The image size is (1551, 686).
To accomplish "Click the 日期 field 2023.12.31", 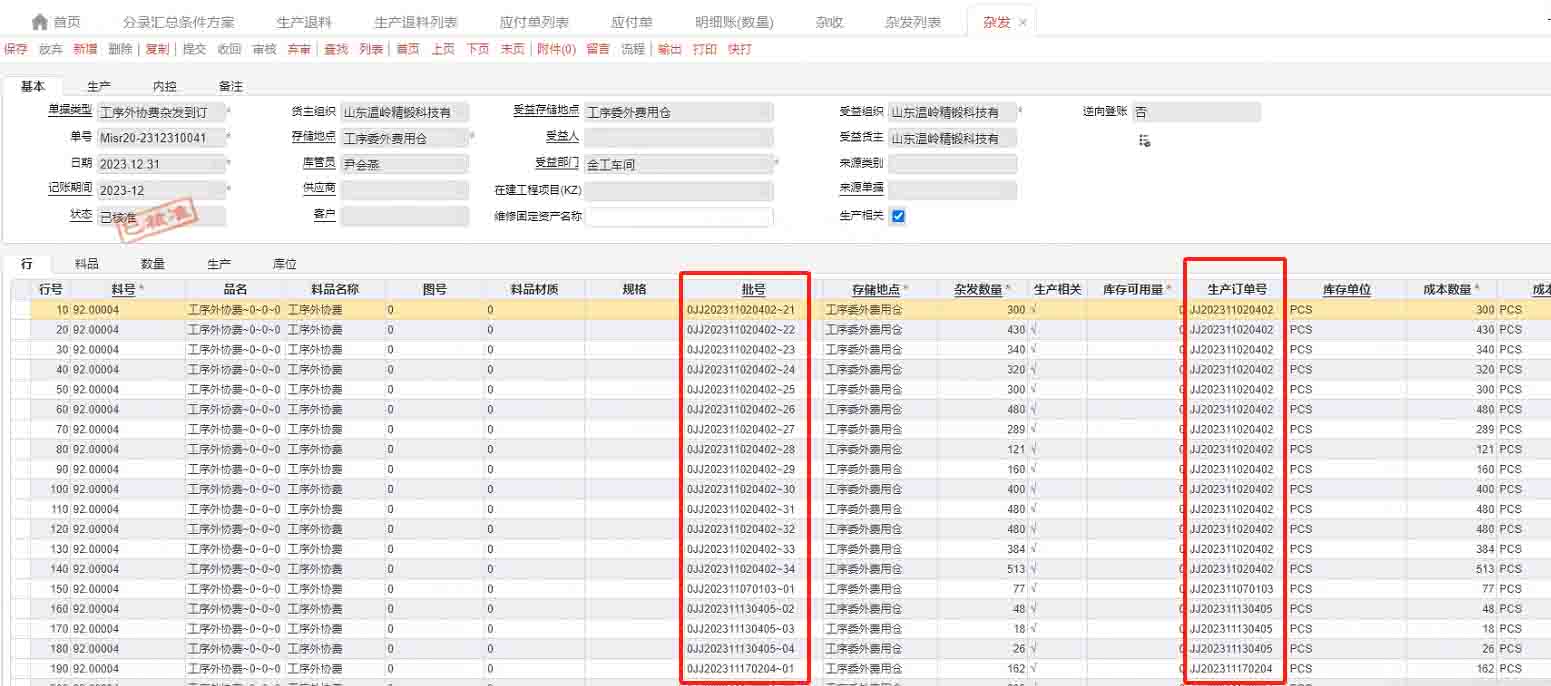I will [x=161, y=164].
